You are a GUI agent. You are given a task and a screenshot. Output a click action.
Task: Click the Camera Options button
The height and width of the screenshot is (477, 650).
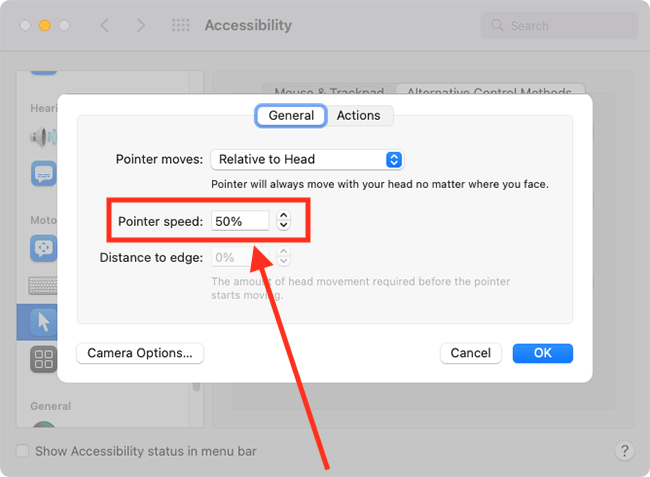click(140, 353)
